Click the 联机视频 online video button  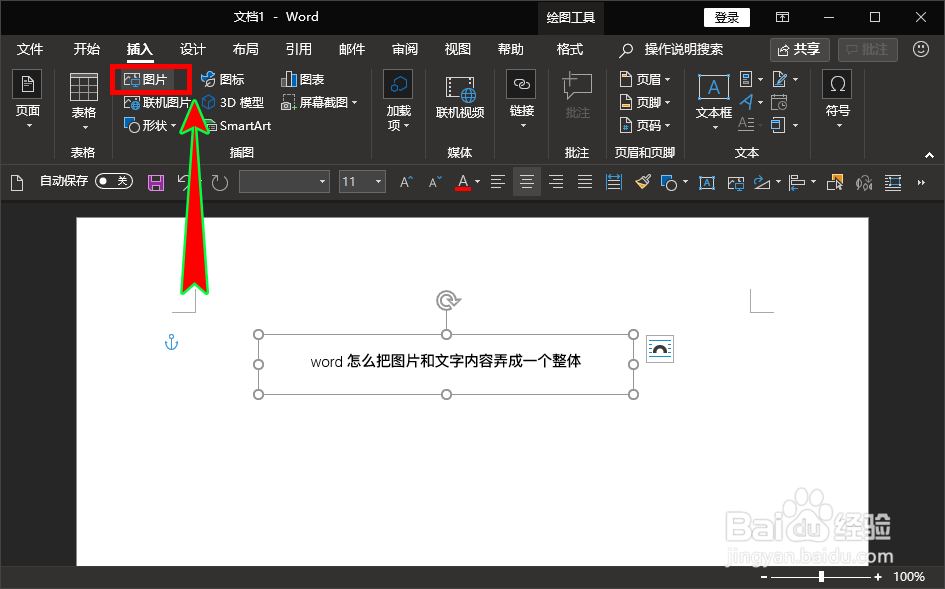point(460,98)
